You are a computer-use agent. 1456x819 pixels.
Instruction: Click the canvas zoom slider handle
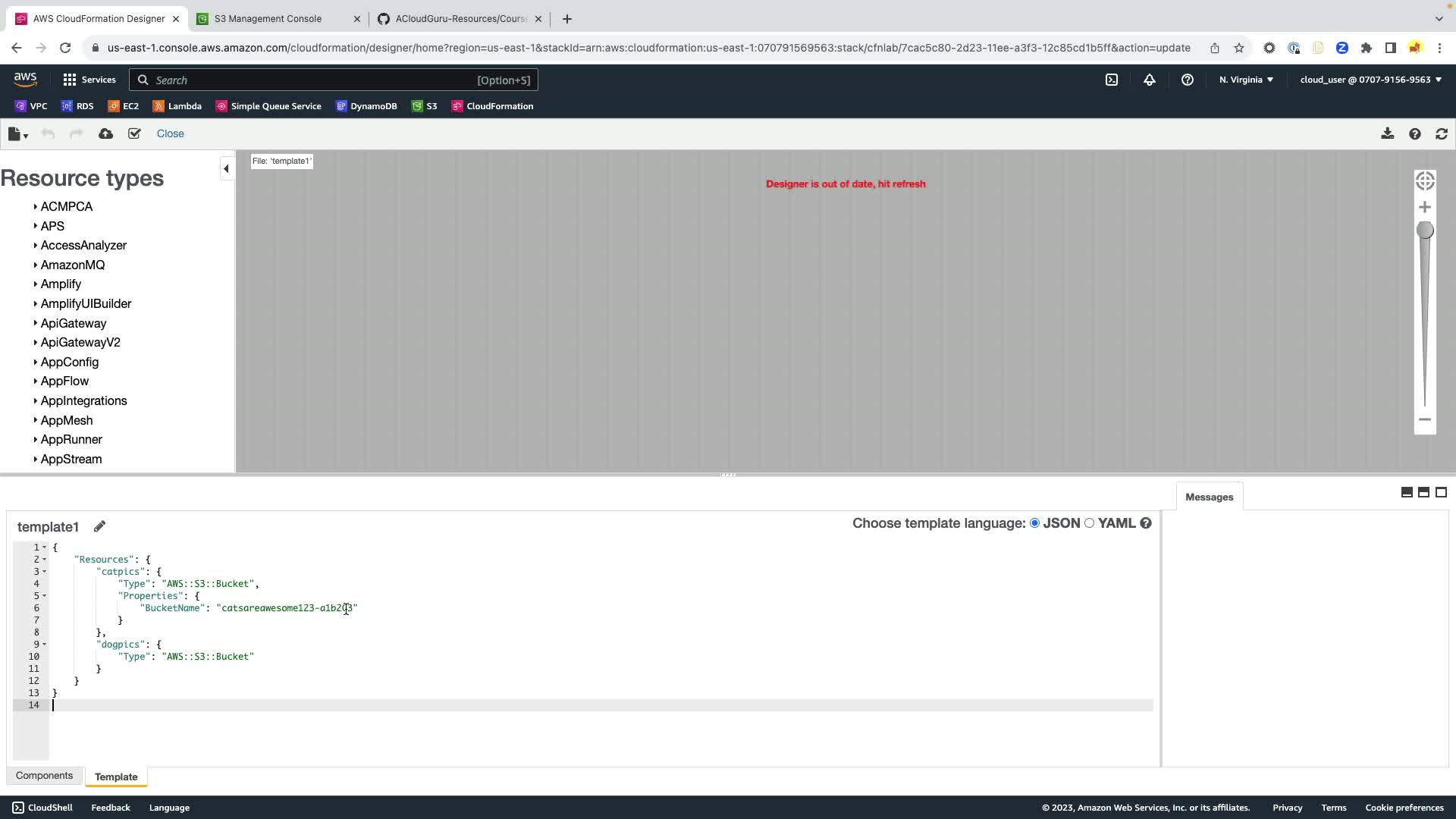(x=1425, y=230)
